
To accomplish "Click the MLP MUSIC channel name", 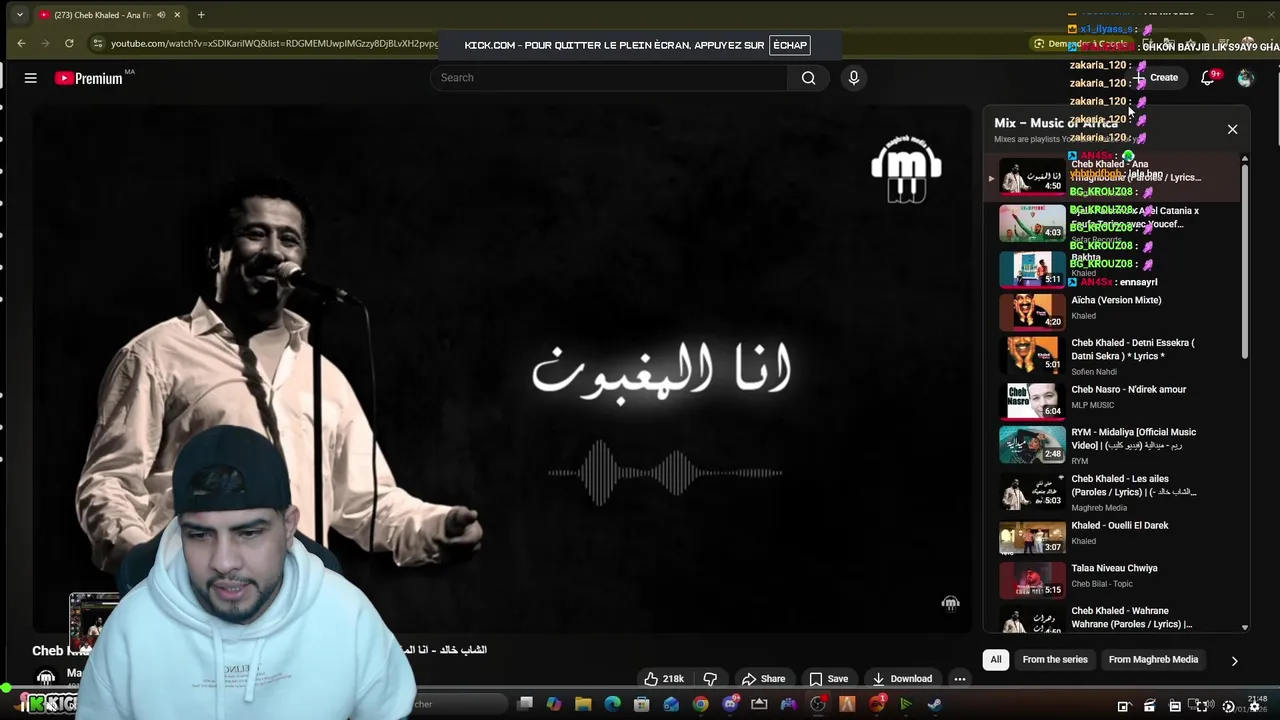I will pos(1092,406).
